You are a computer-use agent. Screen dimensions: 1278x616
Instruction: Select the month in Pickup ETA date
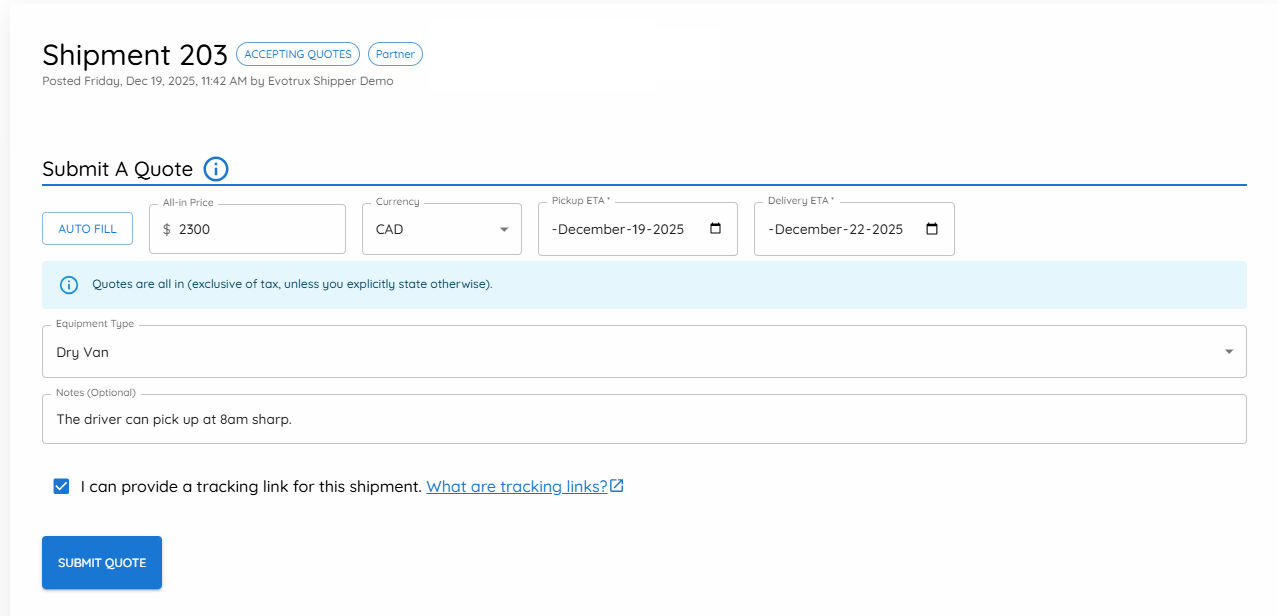click(x=594, y=229)
